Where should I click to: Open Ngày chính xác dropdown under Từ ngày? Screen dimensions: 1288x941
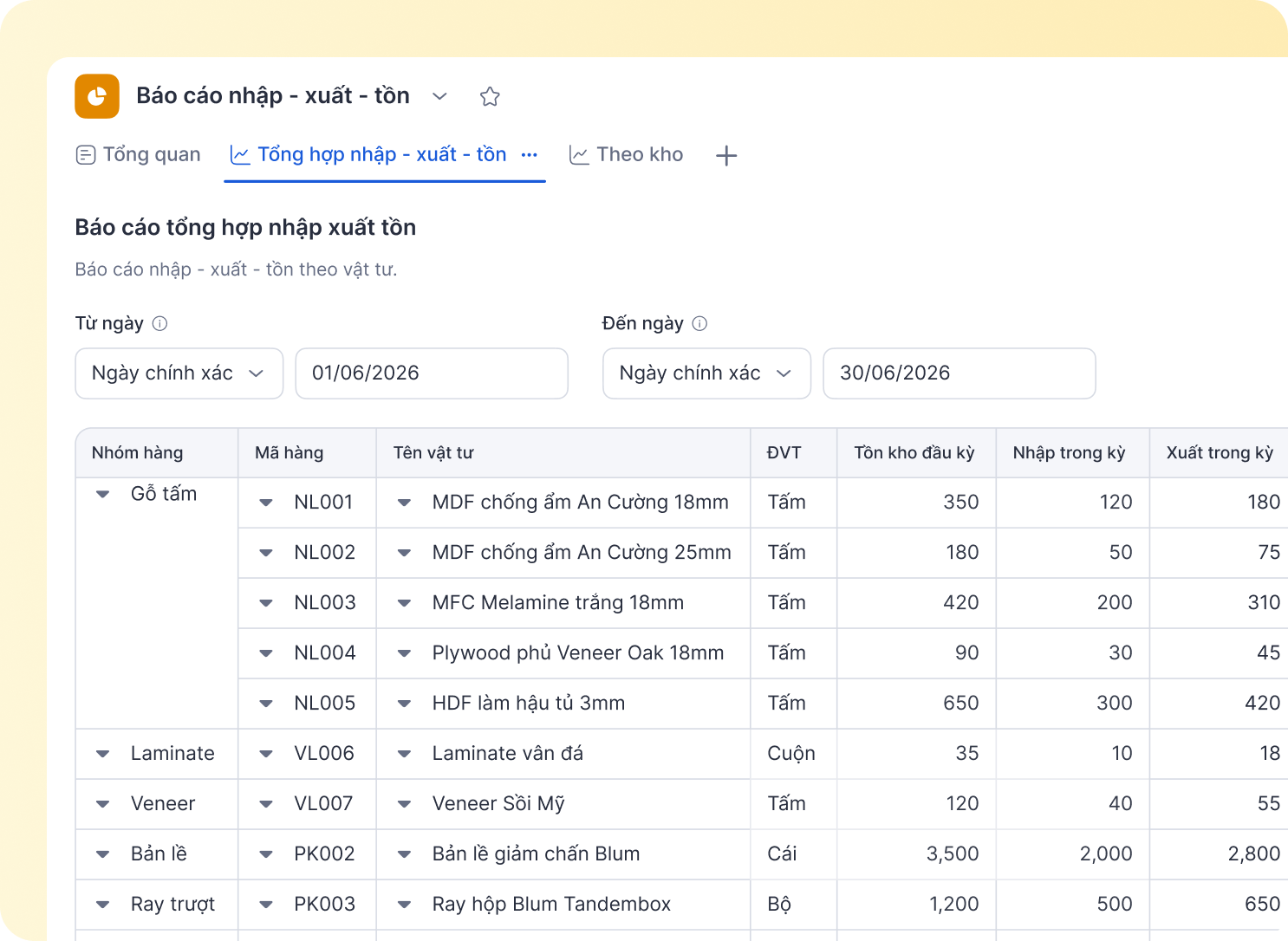point(179,373)
